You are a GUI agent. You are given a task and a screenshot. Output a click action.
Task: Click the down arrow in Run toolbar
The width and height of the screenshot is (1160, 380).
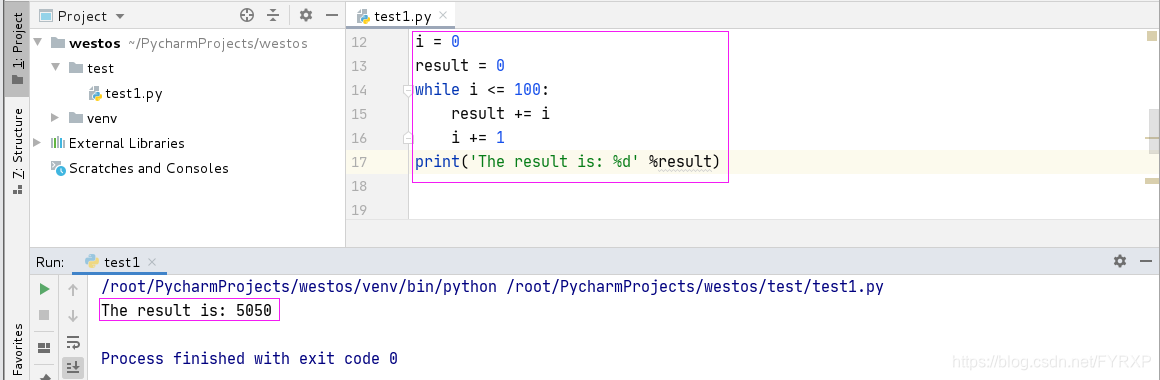[72, 316]
